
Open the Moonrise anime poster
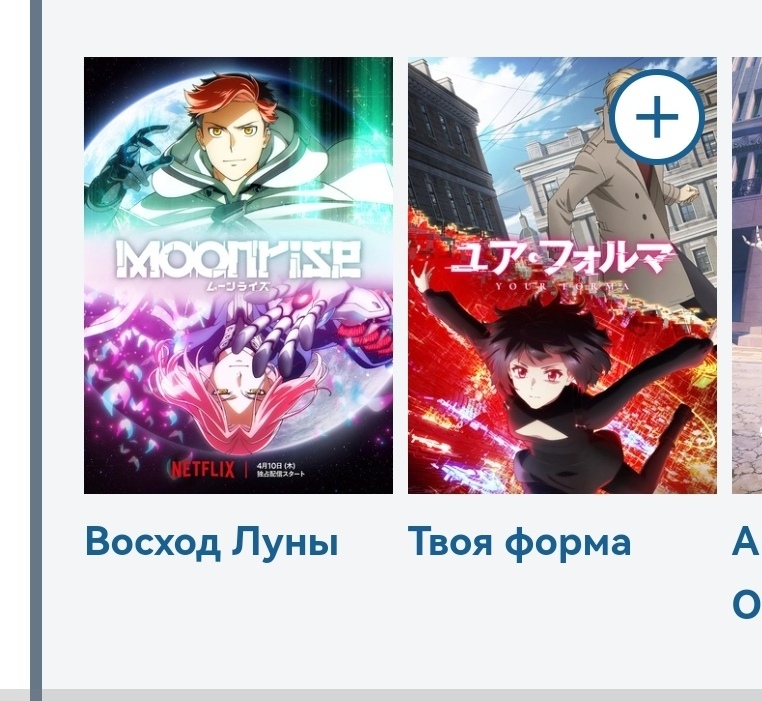click(x=238, y=275)
